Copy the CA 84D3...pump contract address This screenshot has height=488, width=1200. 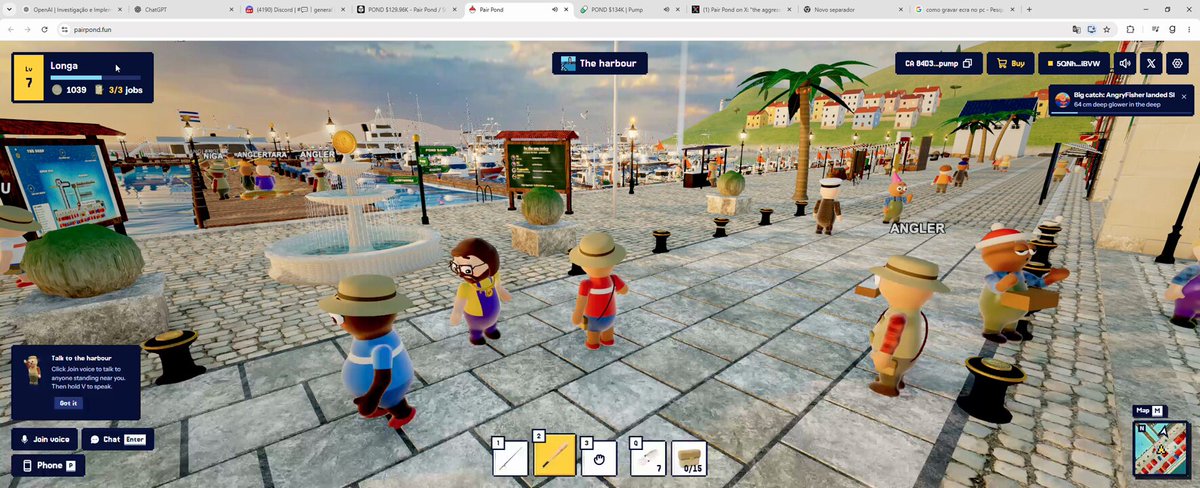point(938,63)
